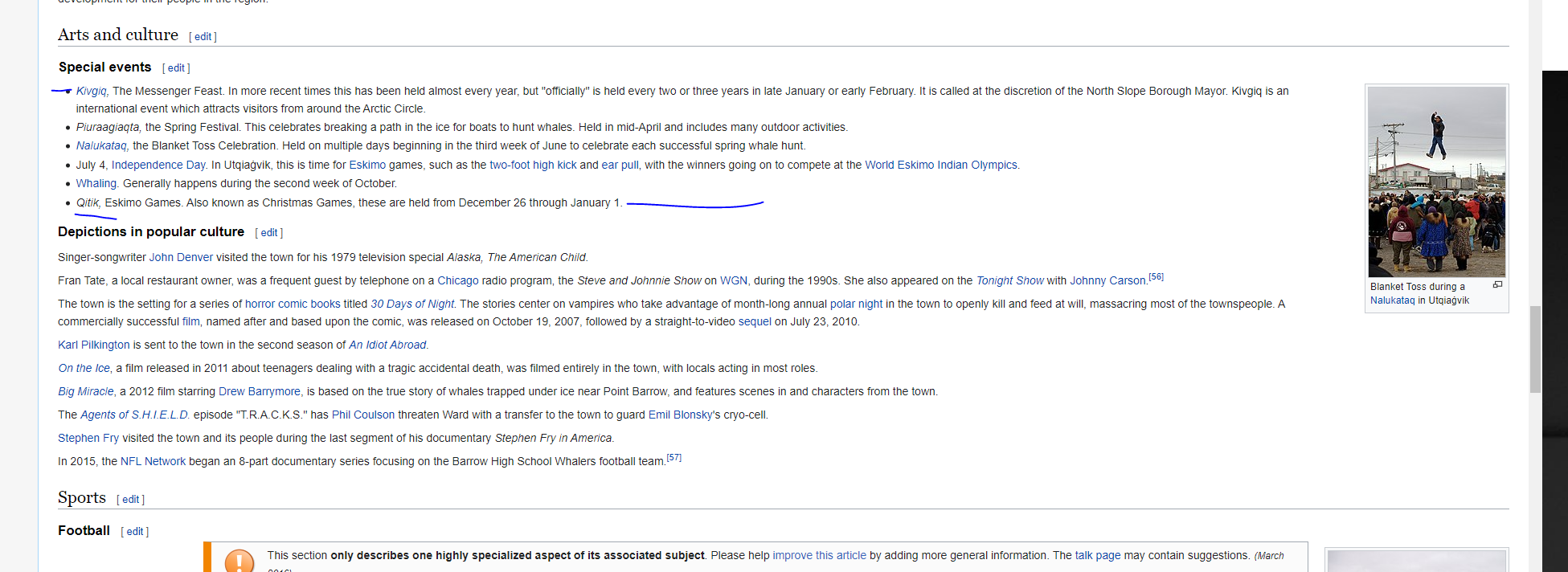This screenshot has width=1568, height=572.
Task: Jump to citation 56
Action: [x=1156, y=276]
